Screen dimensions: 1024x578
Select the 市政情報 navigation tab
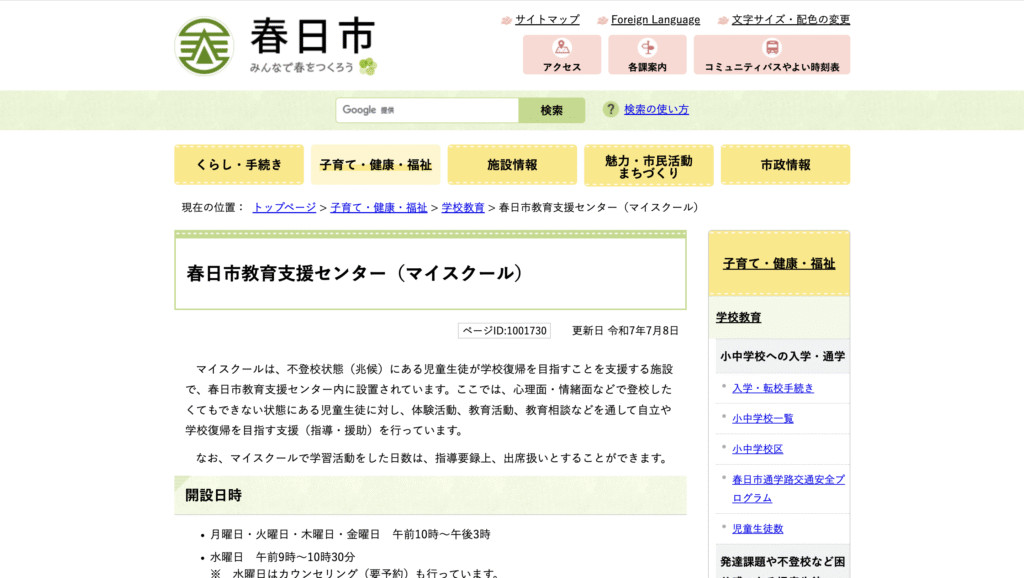coord(785,165)
